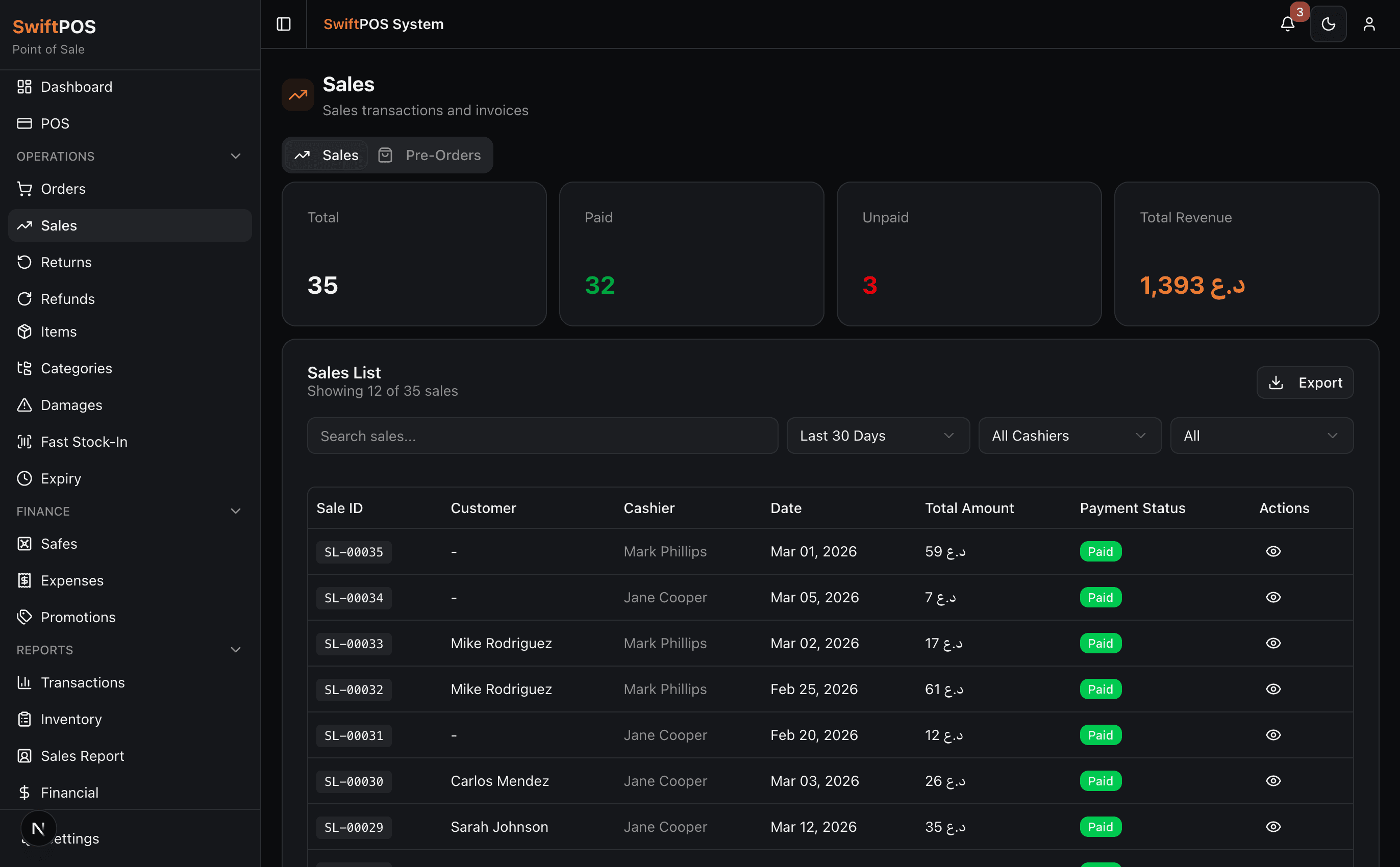The width and height of the screenshot is (1400, 867).
Task: Toggle dark mode moon button
Action: tap(1328, 24)
